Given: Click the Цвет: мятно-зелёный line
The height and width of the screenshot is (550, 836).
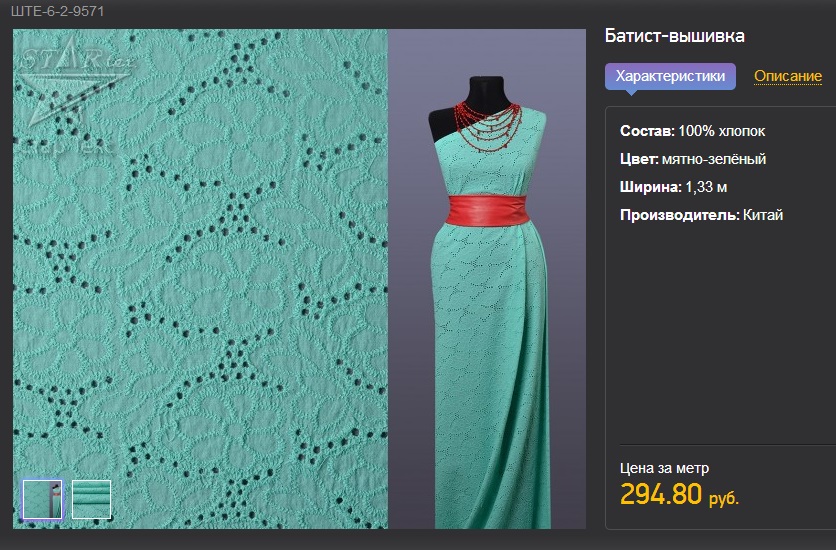Looking at the screenshot, I should coord(692,159).
